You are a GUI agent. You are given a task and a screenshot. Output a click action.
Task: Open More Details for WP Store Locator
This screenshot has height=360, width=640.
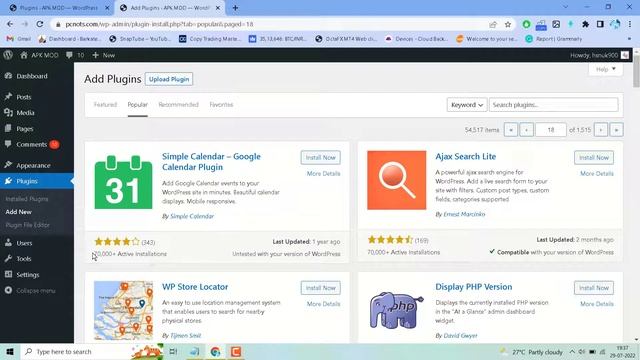pyautogui.click(x=323, y=304)
